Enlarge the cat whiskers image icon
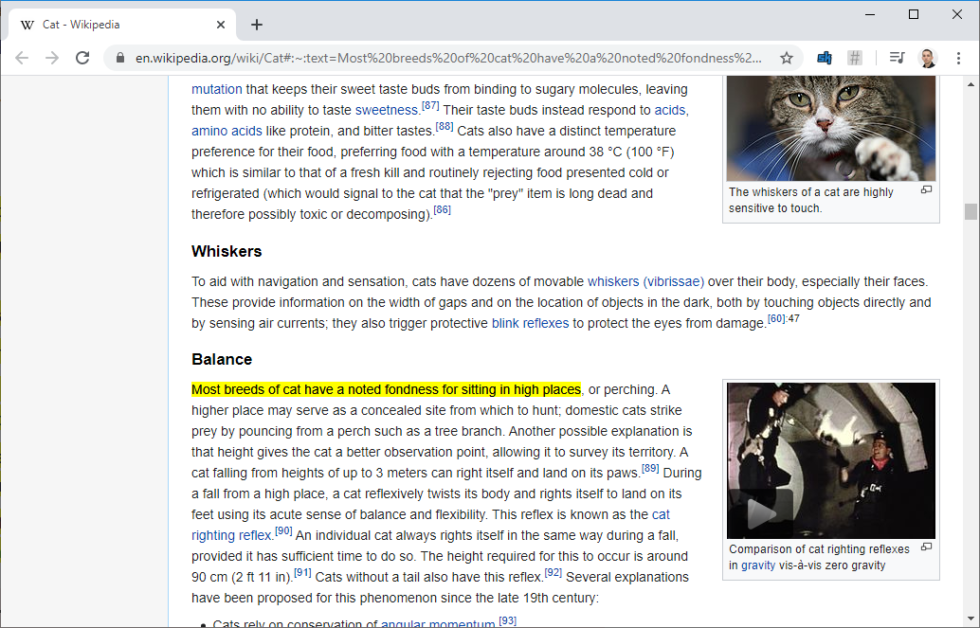 926,190
